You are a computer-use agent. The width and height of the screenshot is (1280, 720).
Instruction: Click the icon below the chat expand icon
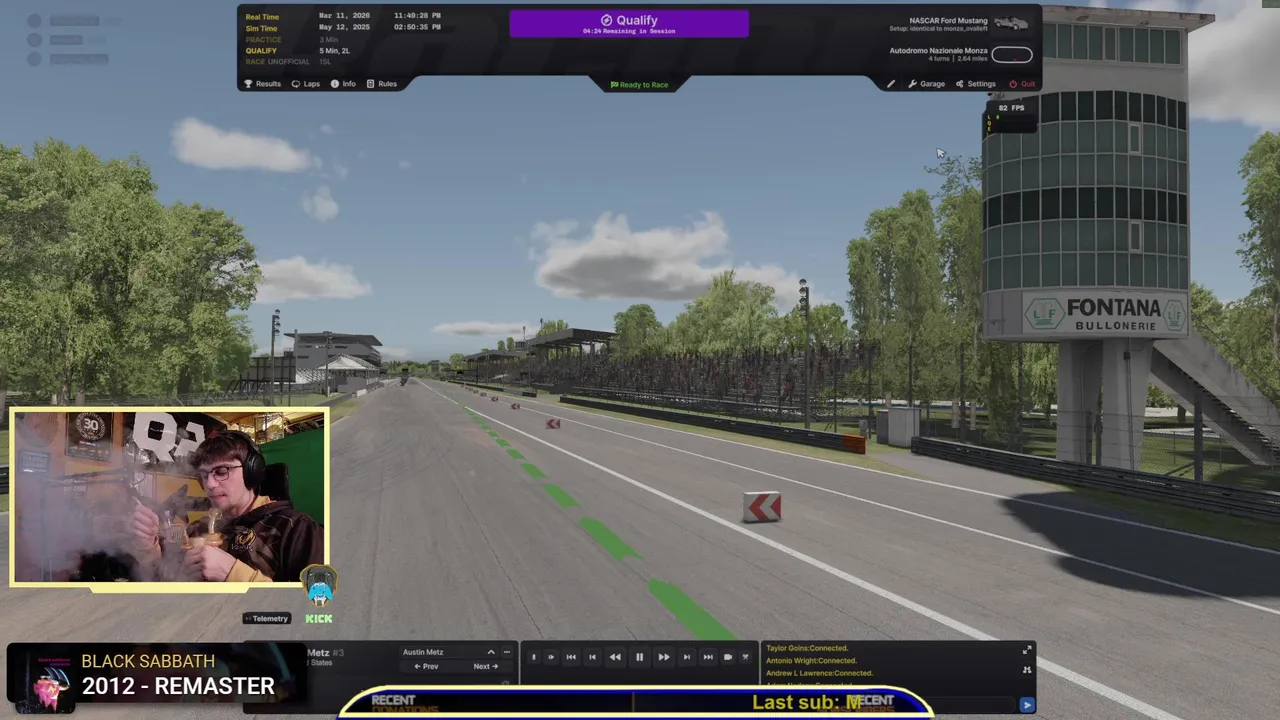point(1027,670)
